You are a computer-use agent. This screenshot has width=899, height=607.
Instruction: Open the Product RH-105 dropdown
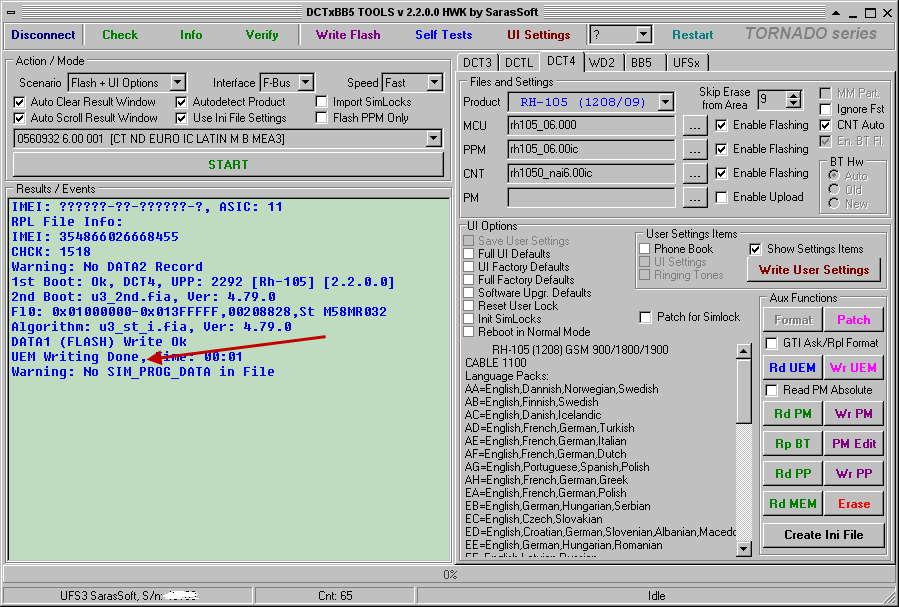coord(665,103)
